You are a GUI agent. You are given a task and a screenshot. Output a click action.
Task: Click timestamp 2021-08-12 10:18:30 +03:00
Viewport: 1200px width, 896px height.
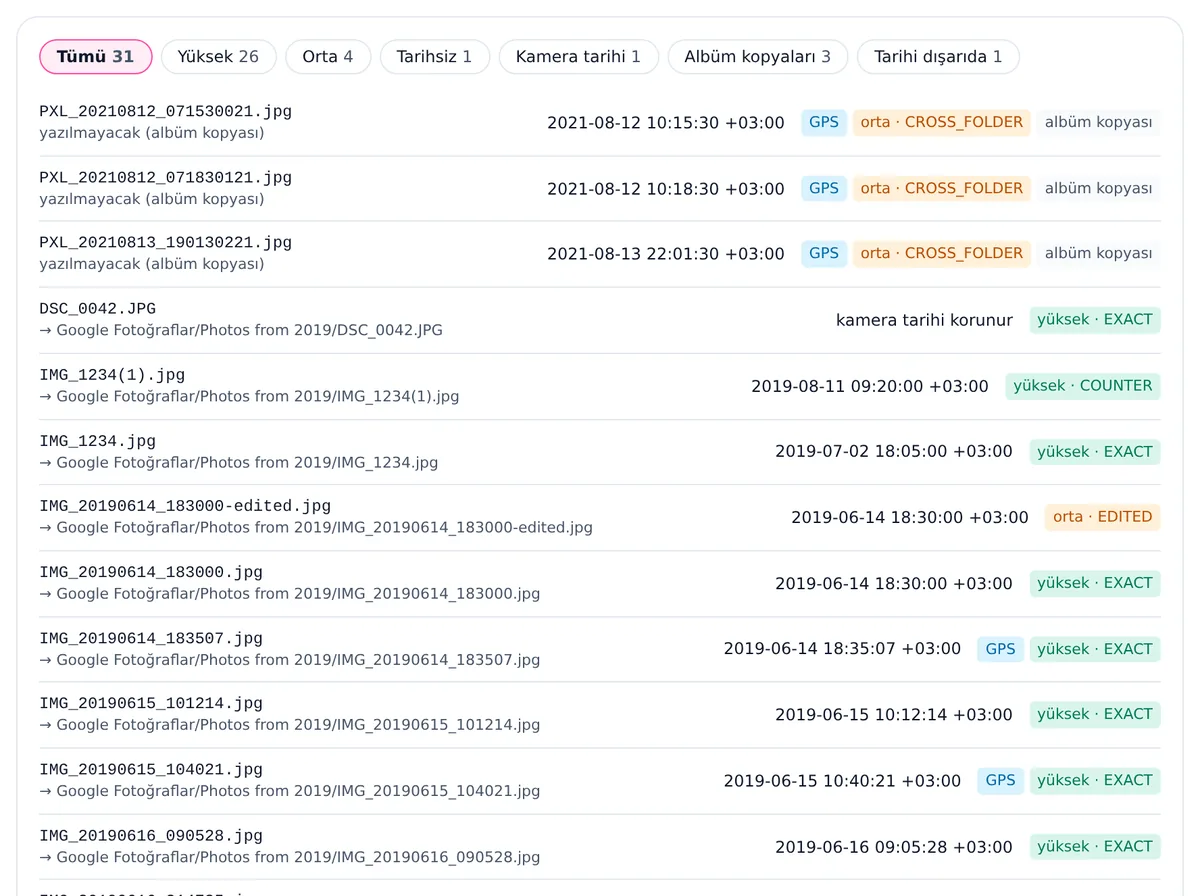(x=666, y=189)
